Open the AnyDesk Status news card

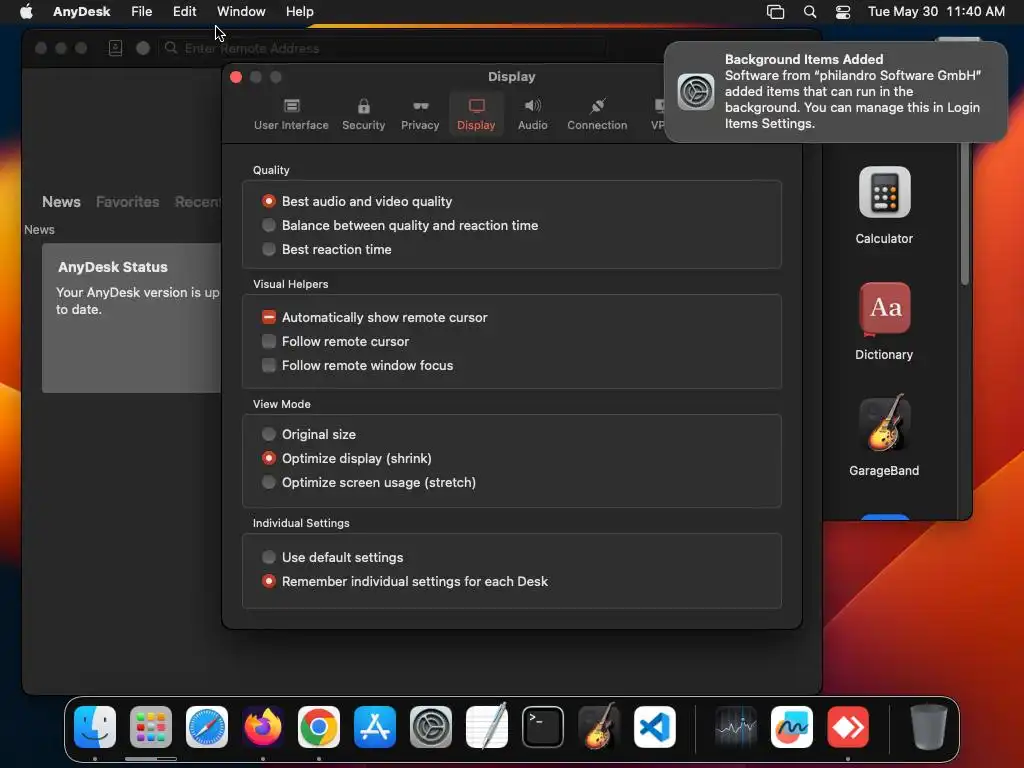[131, 318]
